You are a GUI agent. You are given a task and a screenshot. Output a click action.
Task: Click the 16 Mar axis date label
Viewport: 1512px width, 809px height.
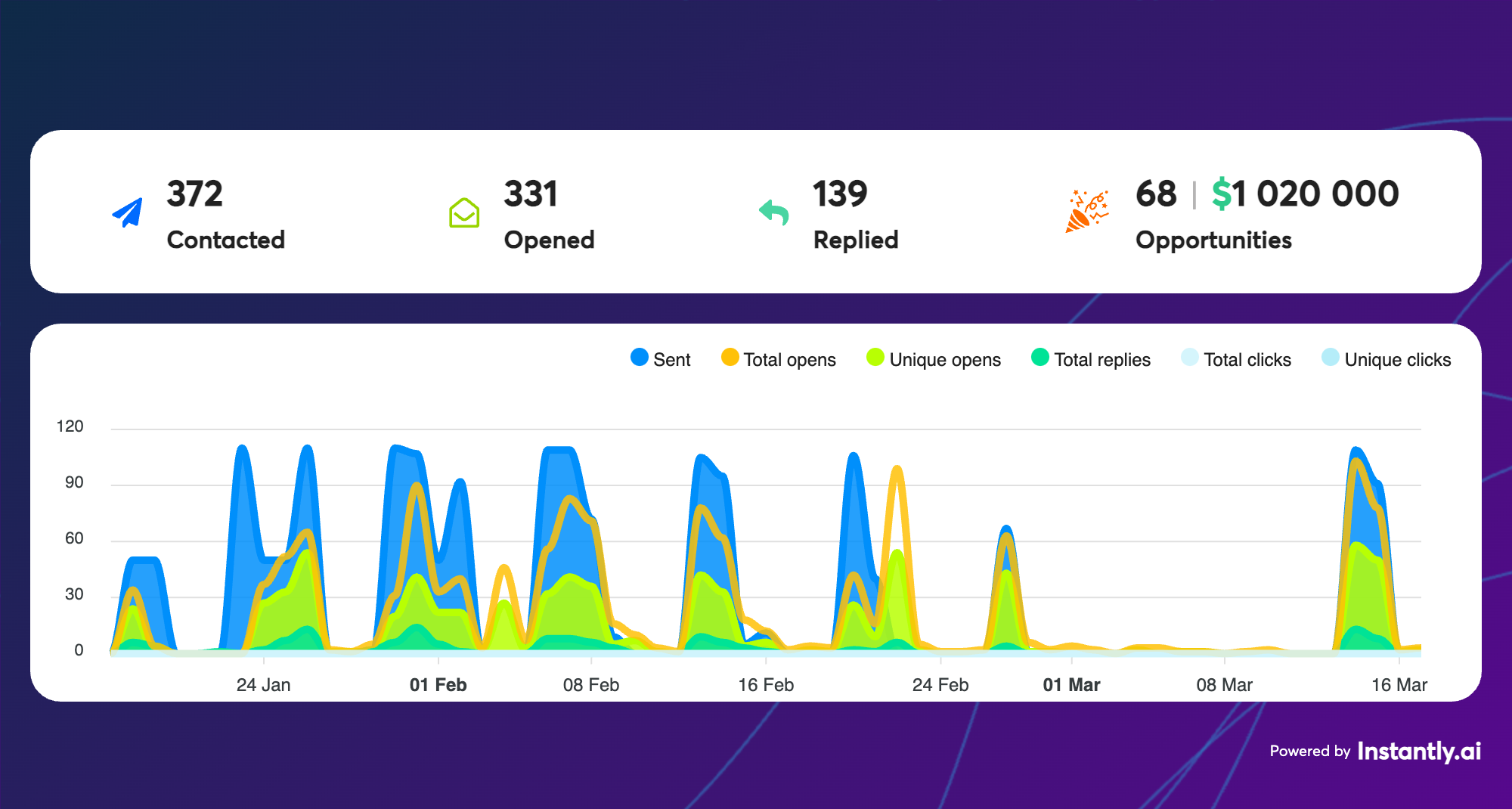[x=1399, y=685]
